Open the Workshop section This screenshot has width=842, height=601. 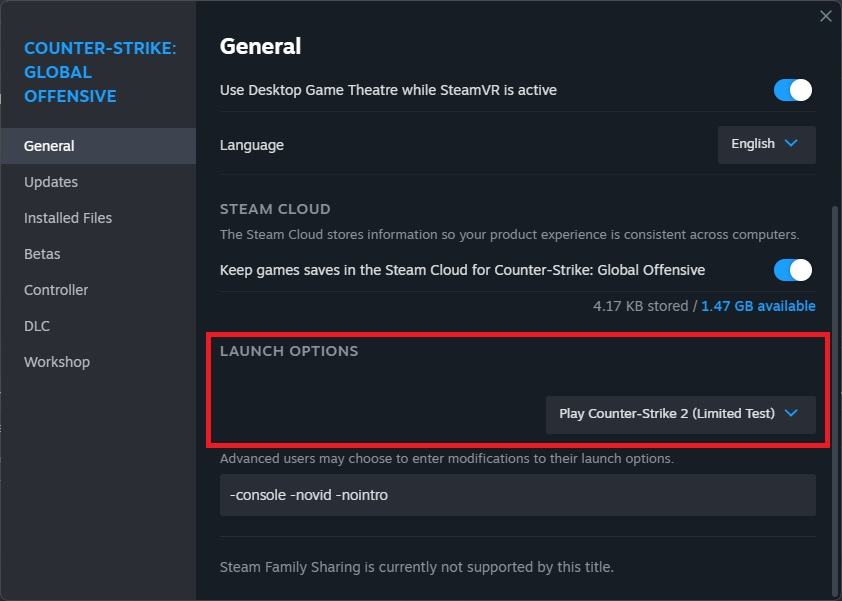coord(98,362)
